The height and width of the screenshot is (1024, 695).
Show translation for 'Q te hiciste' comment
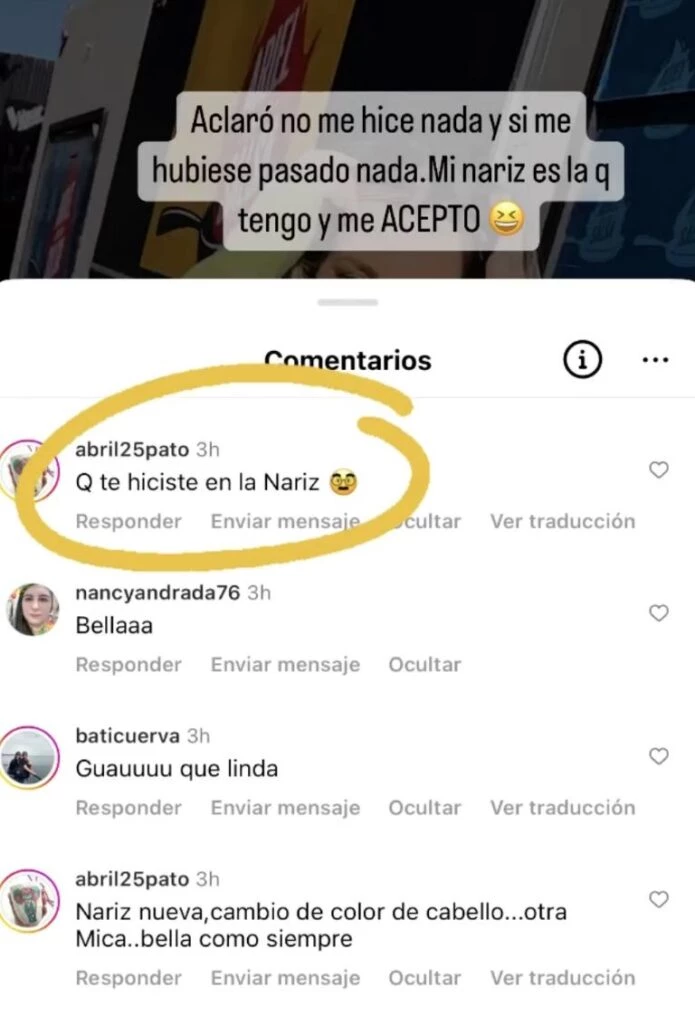click(562, 521)
